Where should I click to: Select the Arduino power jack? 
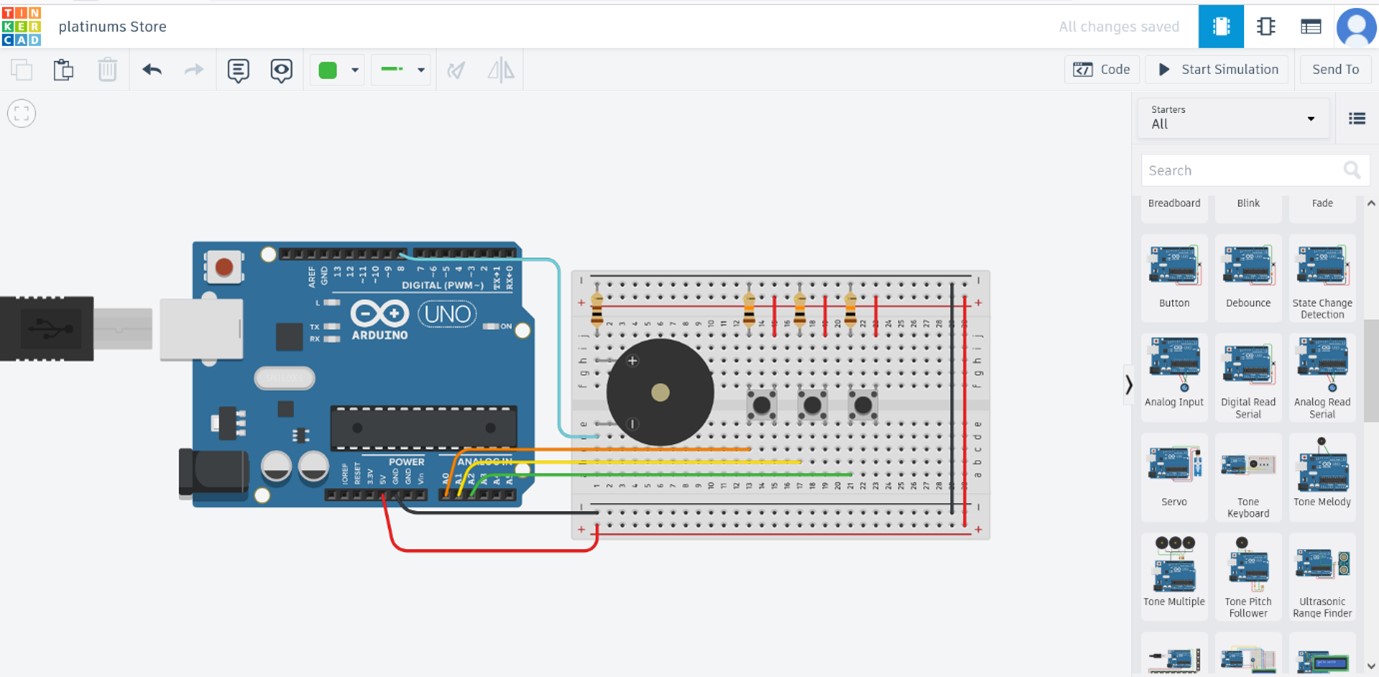click(x=212, y=475)
